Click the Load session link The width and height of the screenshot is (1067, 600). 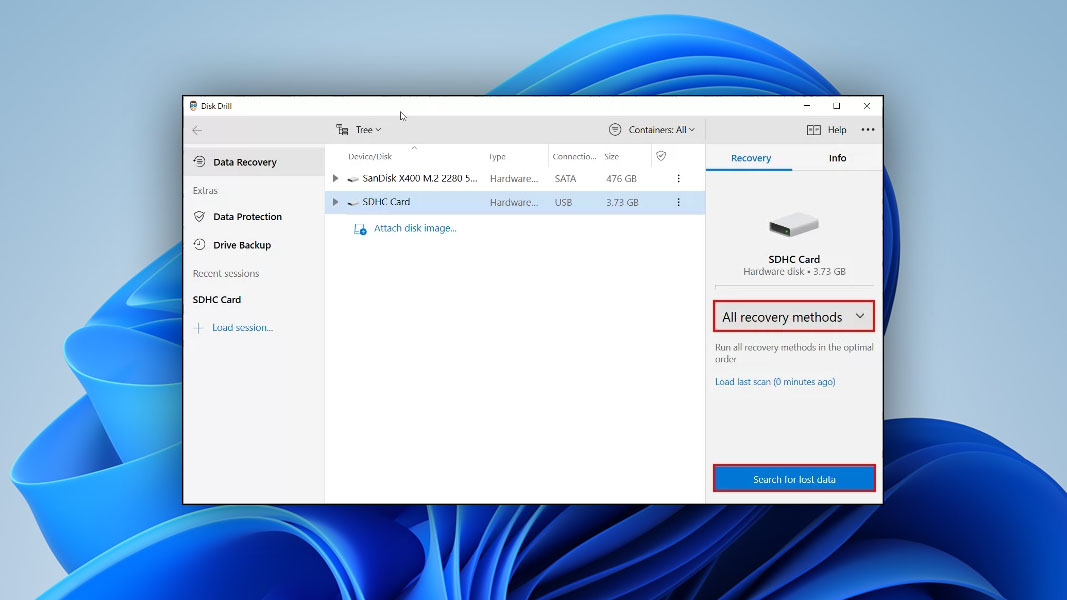(x=242, y=327)
